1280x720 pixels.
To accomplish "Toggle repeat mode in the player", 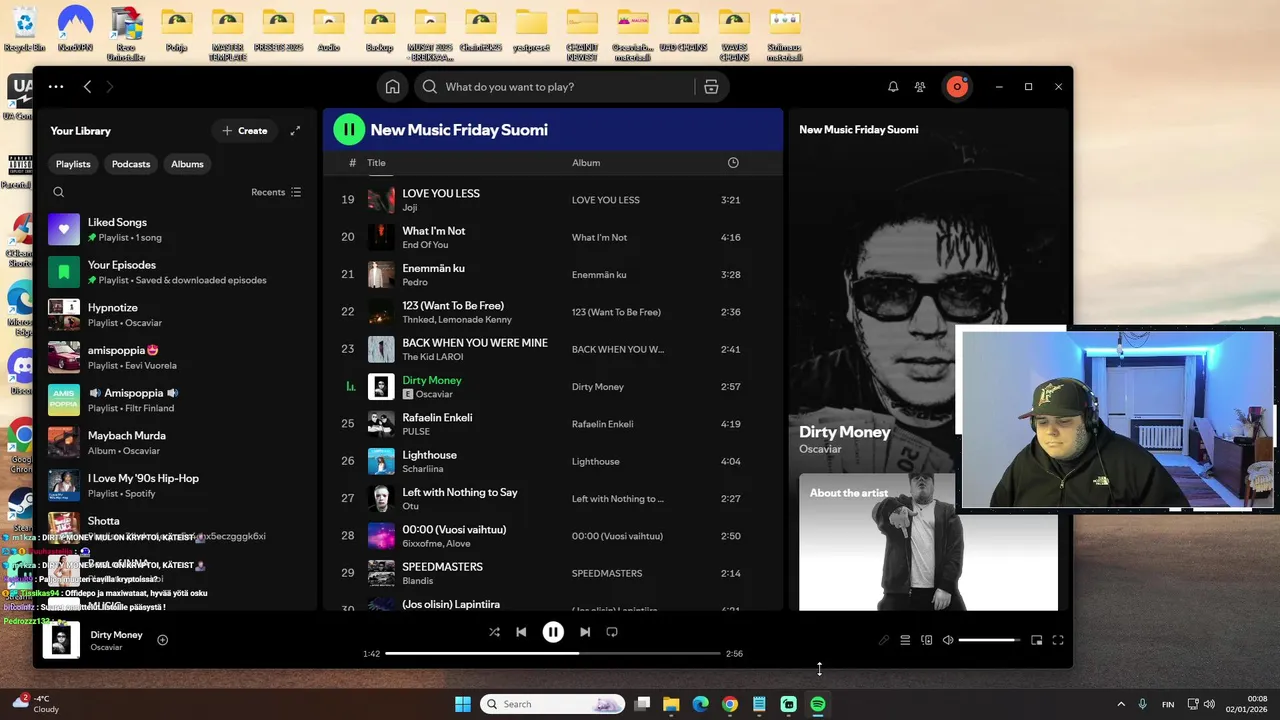I will coord(612,632).
